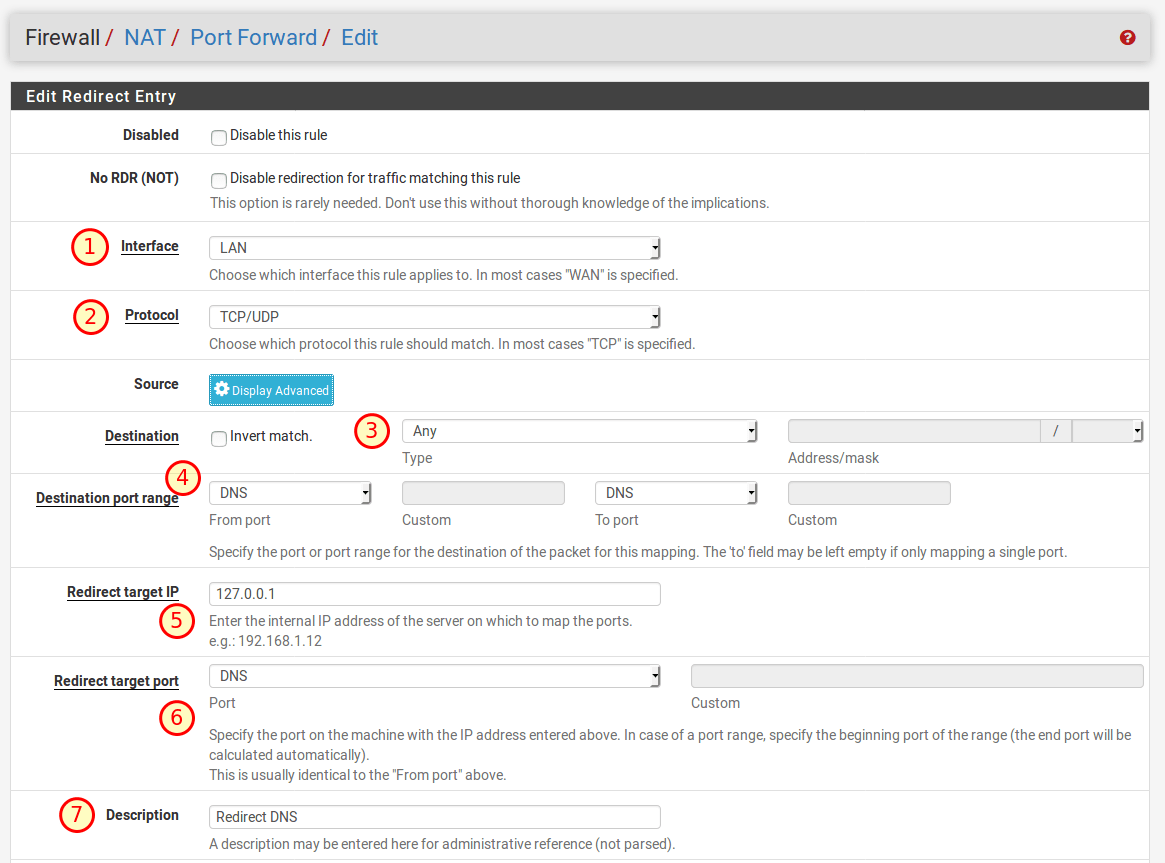Click the gear icon on Display Advanced

(x=222, y=390)
